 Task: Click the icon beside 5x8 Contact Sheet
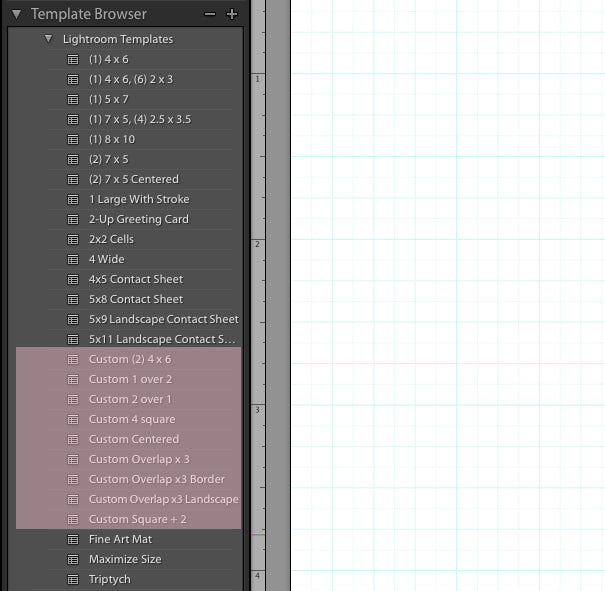73,299
